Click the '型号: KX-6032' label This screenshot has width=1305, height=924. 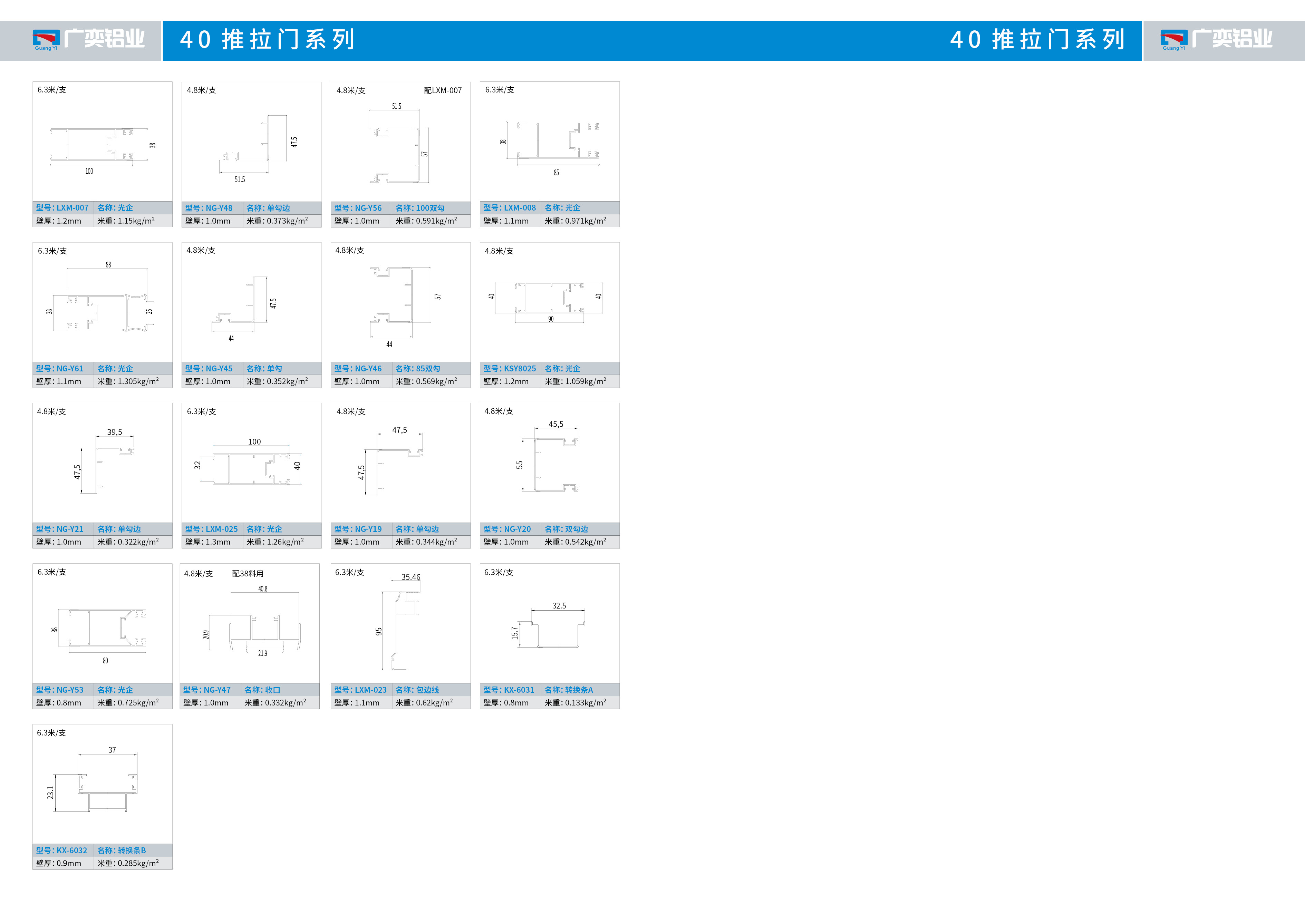(62, 850)
